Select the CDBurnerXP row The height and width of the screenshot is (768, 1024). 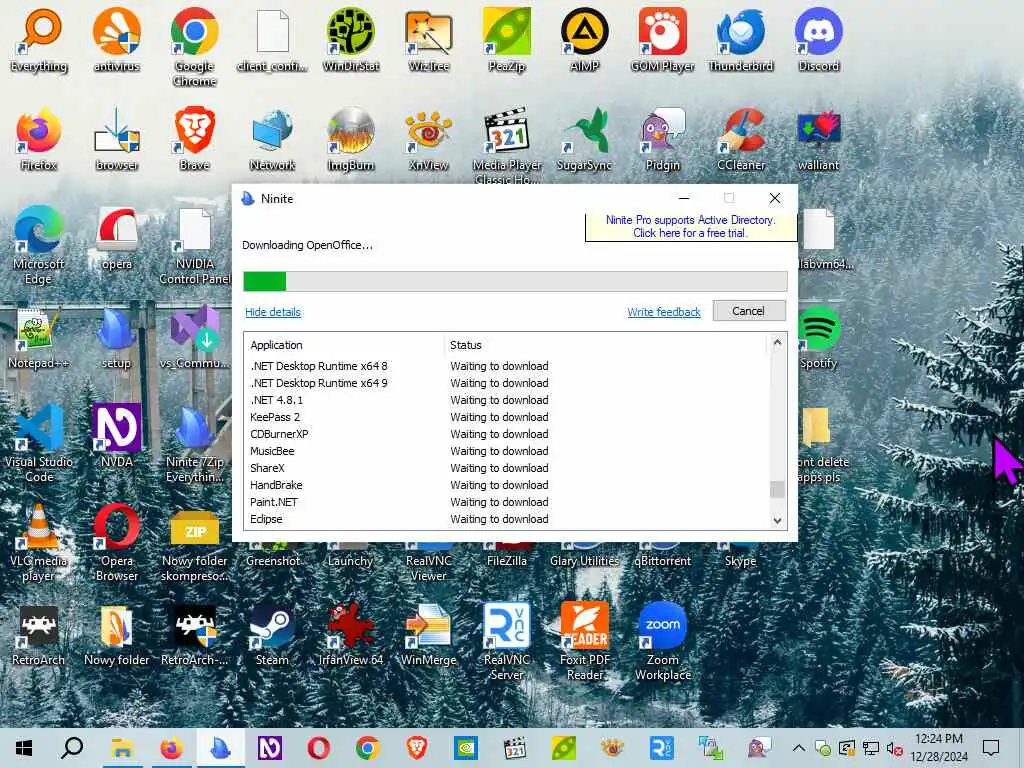pos(506,434)
